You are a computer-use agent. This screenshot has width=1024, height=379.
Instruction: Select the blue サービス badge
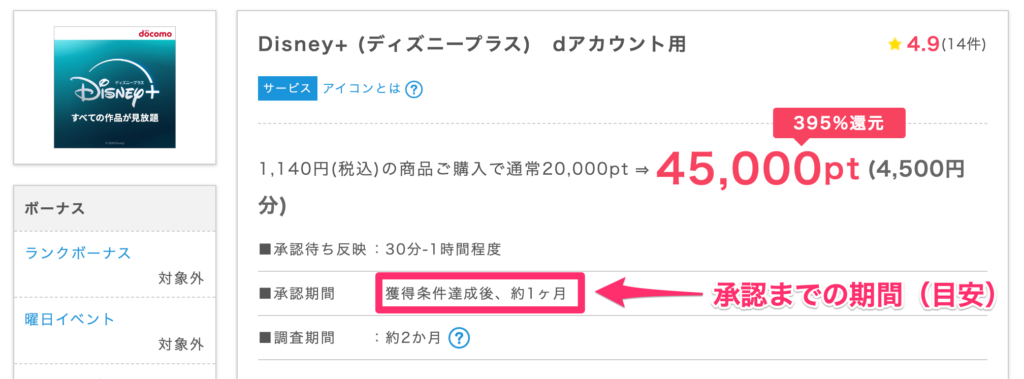[x=287, y=89]
